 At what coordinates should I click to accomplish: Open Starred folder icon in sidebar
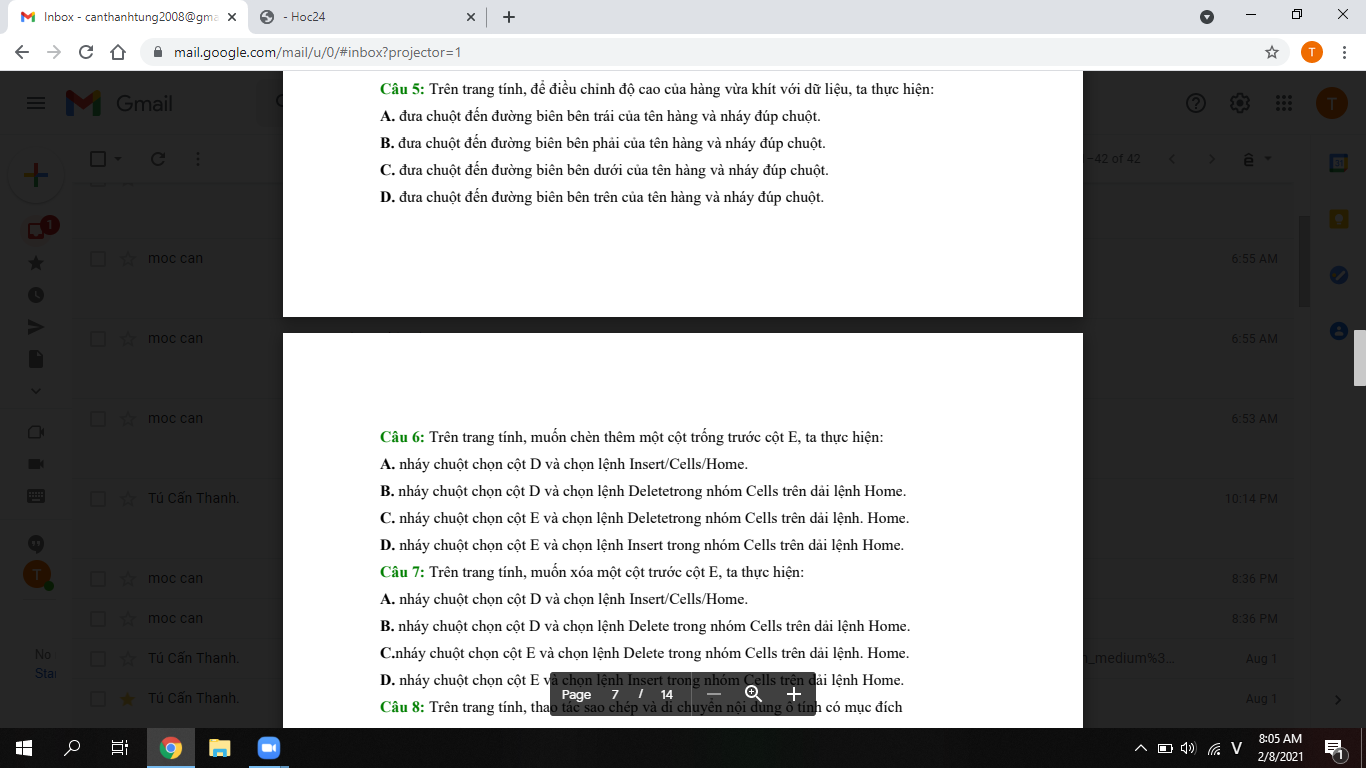36,263
